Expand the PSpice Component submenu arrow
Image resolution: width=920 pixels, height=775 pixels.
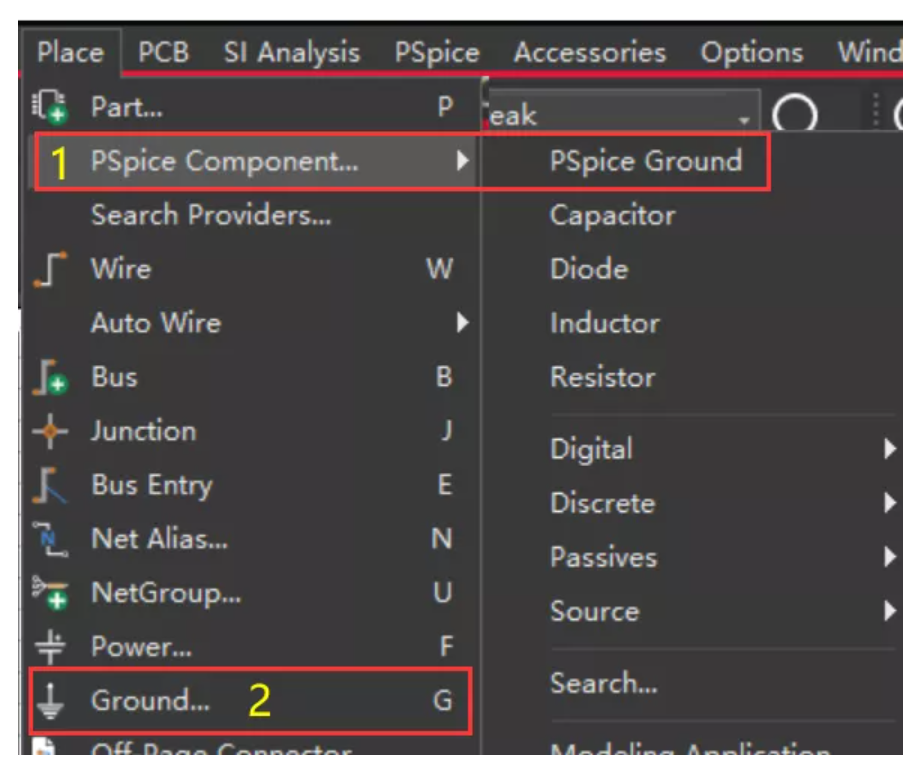(x=462, y=160)
